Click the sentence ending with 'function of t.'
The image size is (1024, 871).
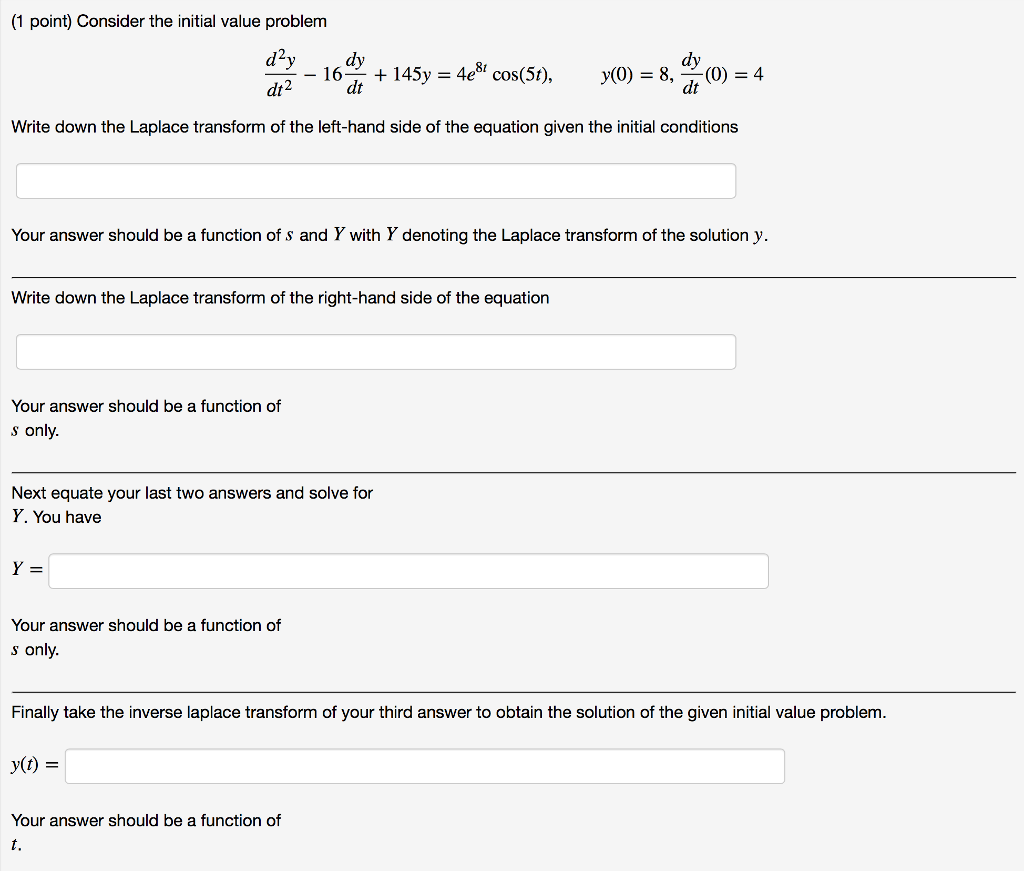[x=145, y=831]
